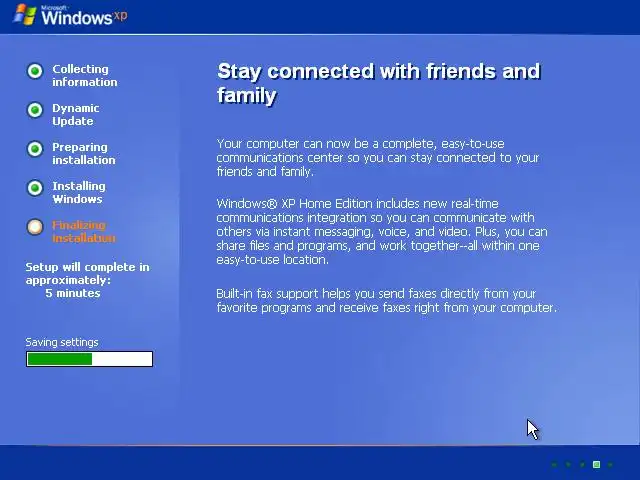This screenshot has width=640, height=480.
Task: Click the Dynamic Update label
Action: click(76, 115)
